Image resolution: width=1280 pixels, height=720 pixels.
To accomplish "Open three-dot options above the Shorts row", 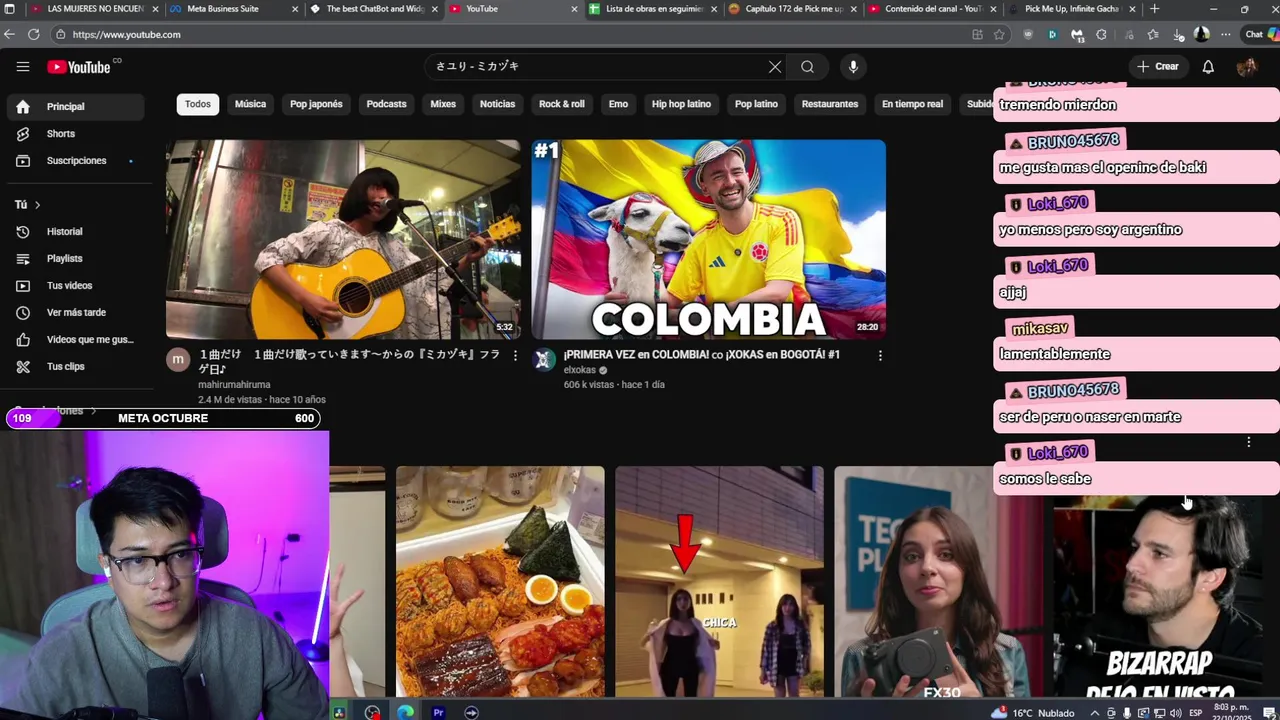I will click(1248, 442).
